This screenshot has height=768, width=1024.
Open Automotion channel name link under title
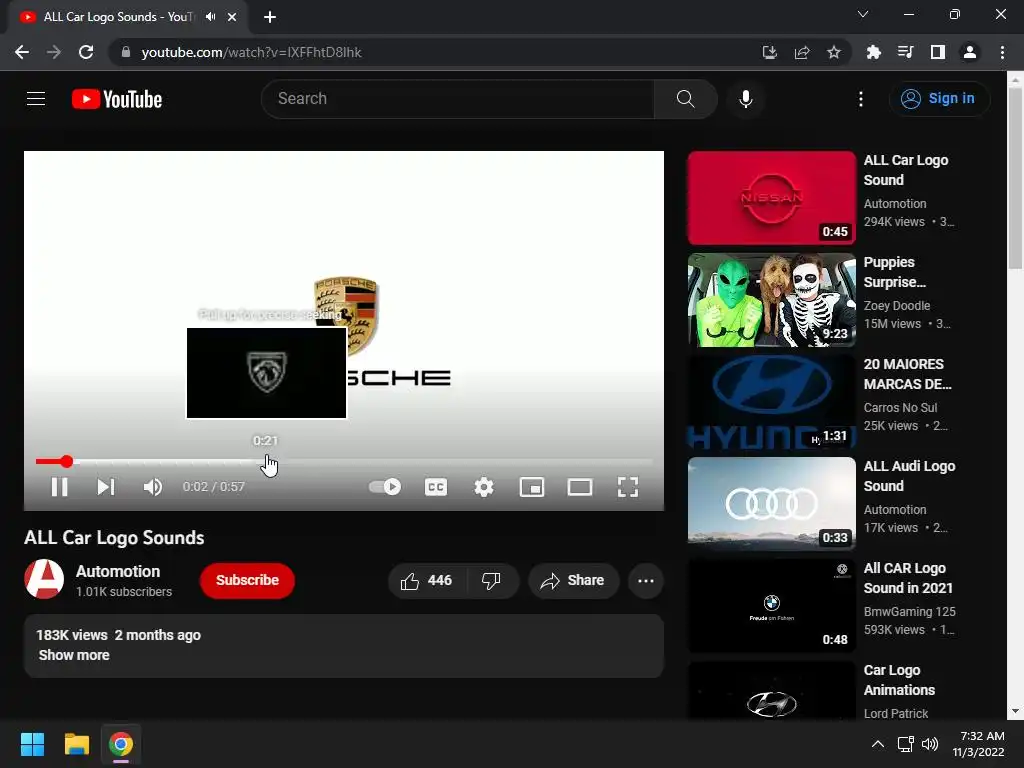point(118,571)
